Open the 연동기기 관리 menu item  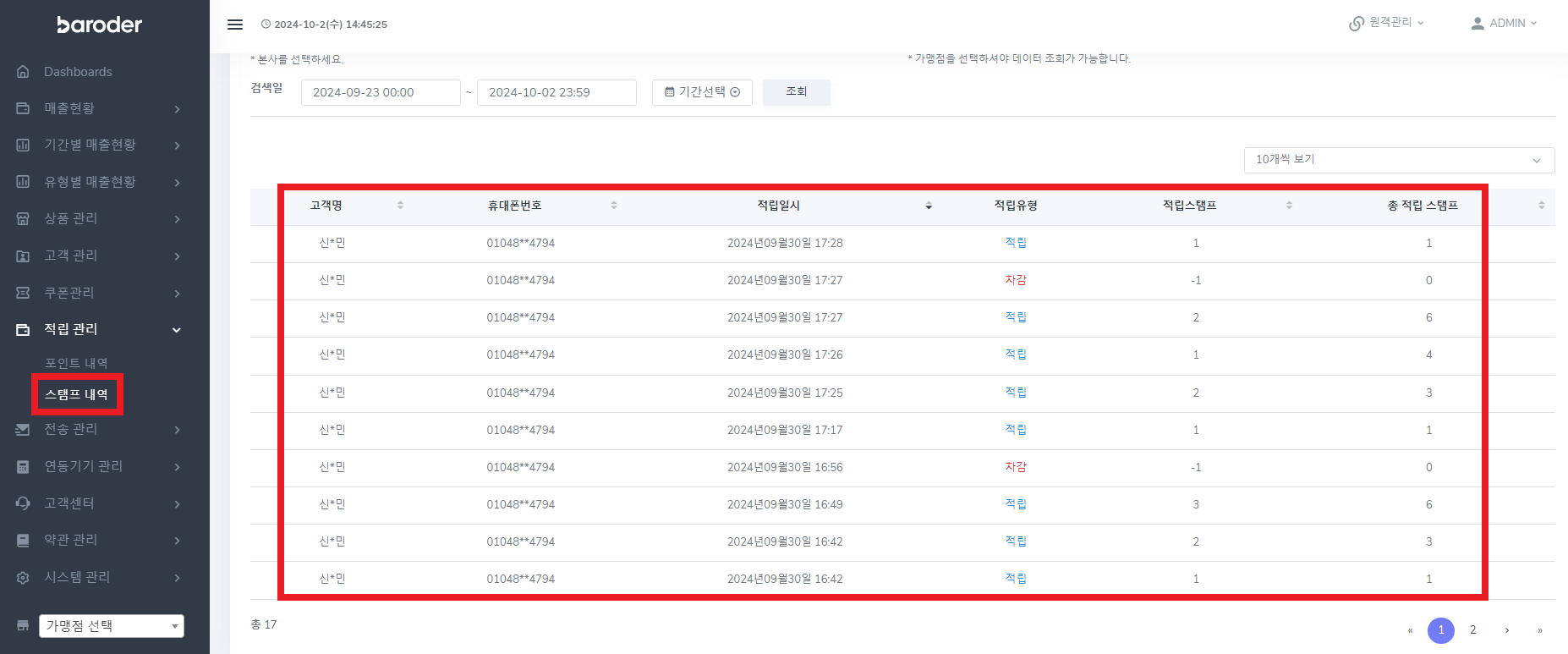click(84, 466)
